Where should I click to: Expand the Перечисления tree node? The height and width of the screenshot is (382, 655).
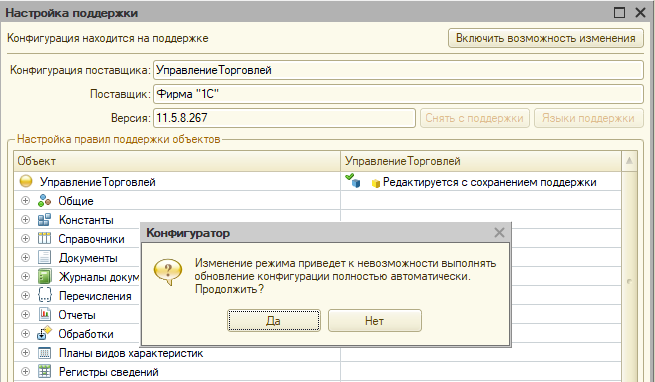coord(25,295)
